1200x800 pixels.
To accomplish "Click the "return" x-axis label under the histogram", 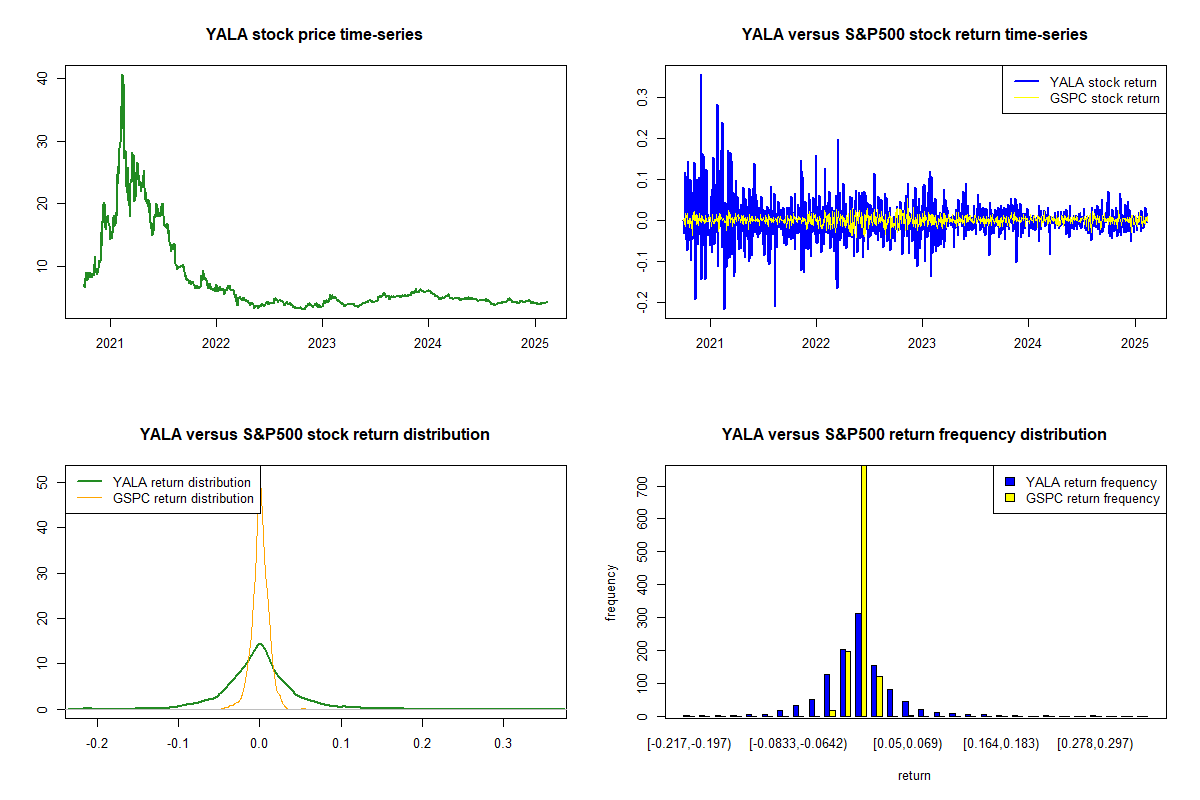I will pyautogui.click(x=914, y=775).
